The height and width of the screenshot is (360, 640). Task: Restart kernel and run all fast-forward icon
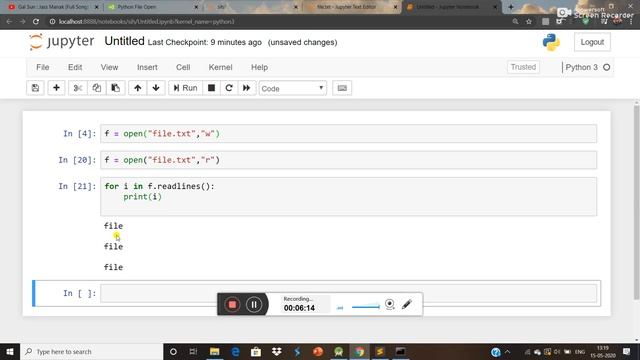click(x=247, y=88)
